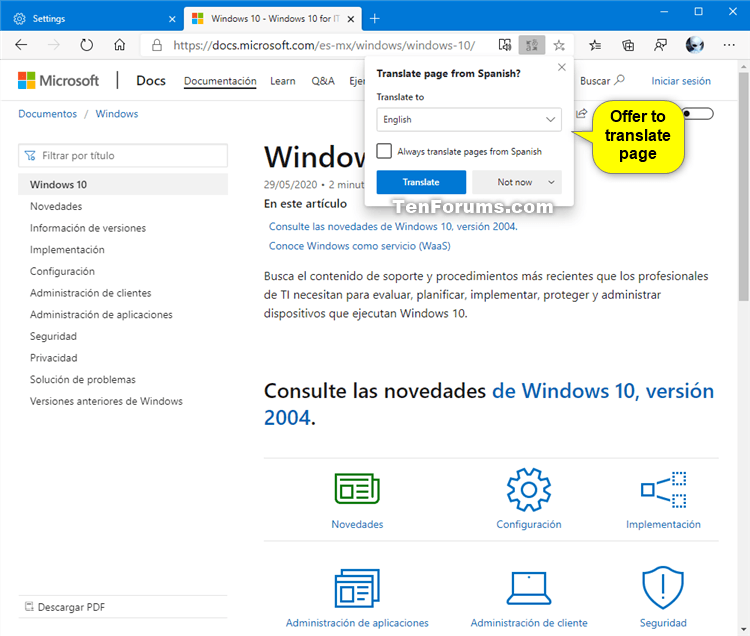Select Solución de problemas in sidebar
The height and width of the screenshot is (636, 750).
point(83,379)
